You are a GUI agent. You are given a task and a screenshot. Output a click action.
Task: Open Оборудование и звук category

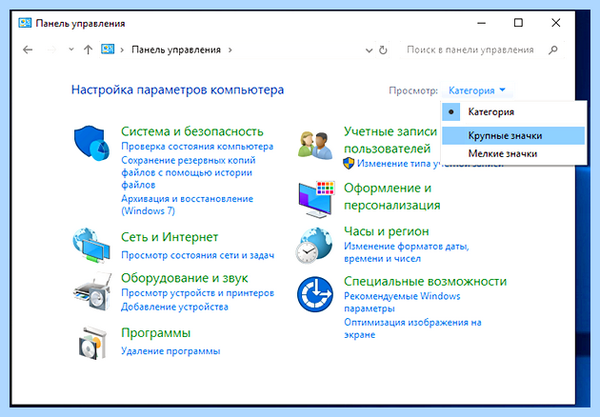(184, 278)
